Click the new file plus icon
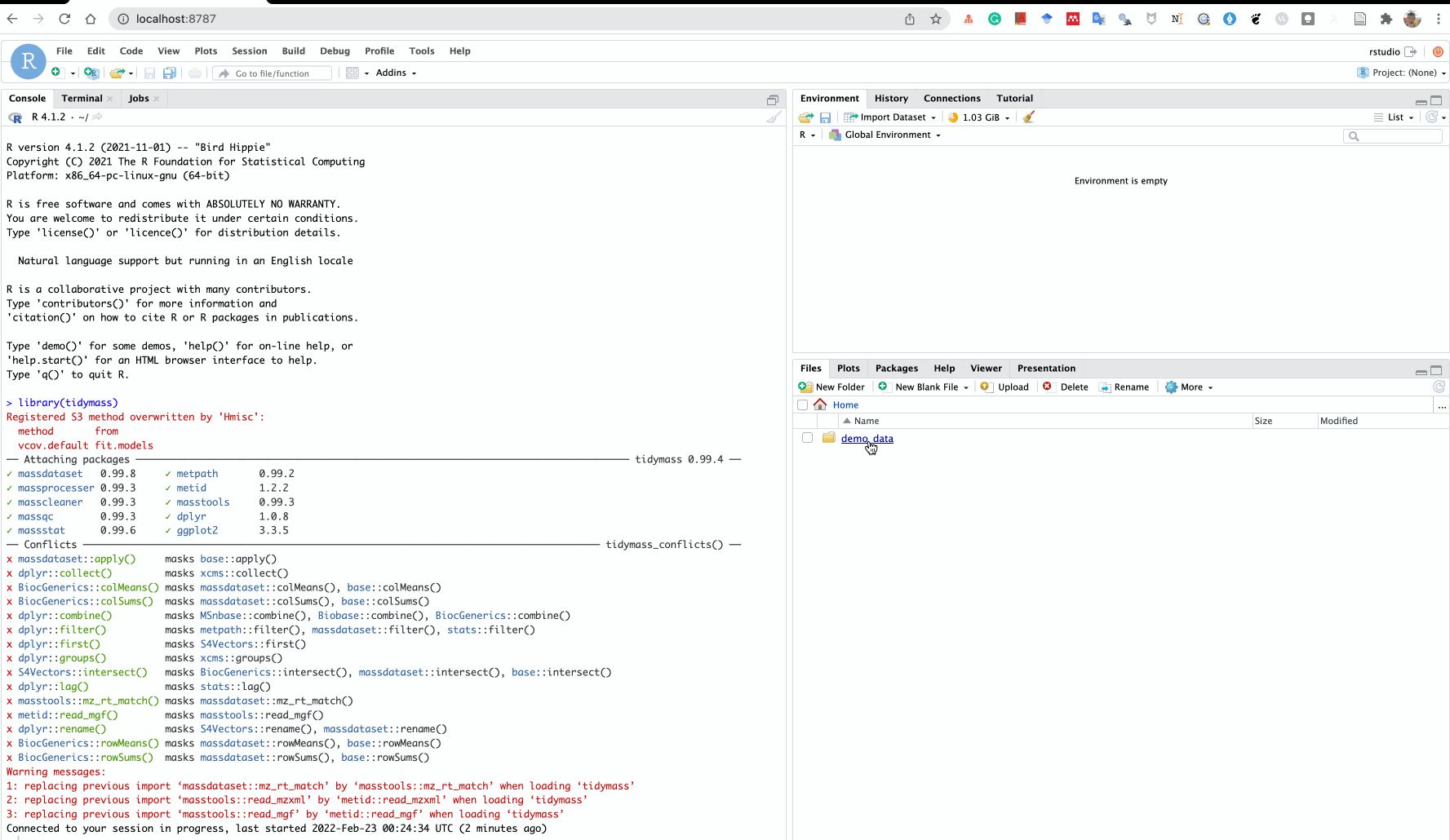 [56, 73]
